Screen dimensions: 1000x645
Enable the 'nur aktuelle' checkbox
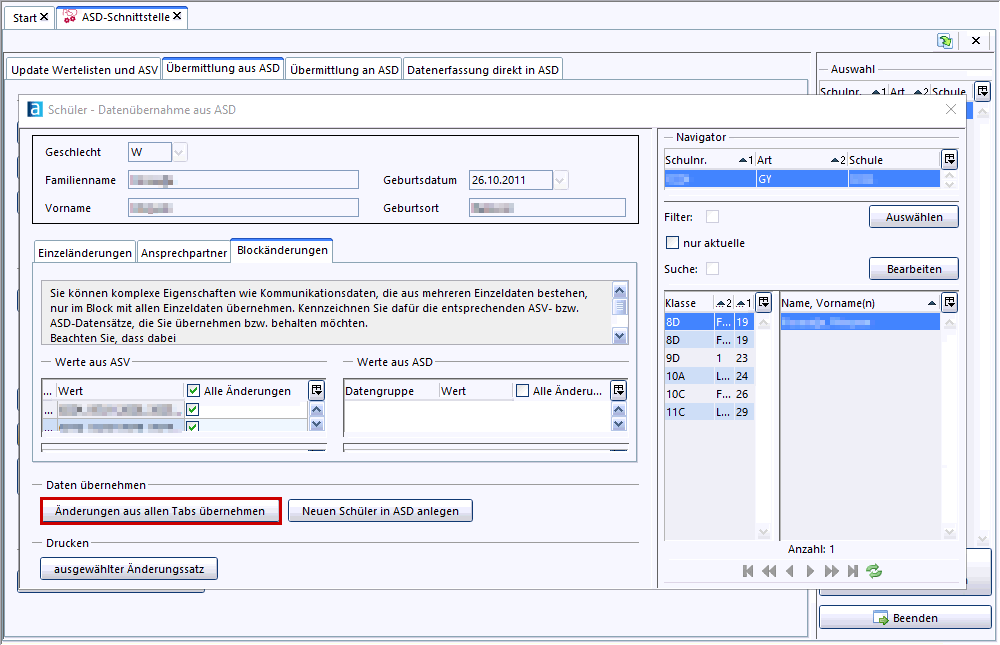point(673,243)
